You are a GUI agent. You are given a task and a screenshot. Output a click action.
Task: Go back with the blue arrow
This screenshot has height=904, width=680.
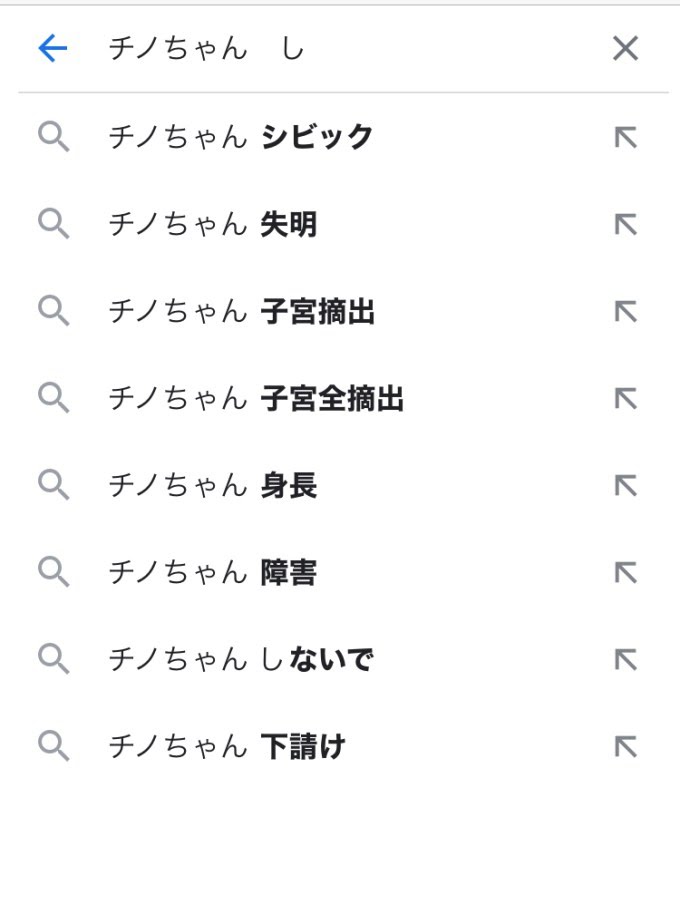pos(52,48)
